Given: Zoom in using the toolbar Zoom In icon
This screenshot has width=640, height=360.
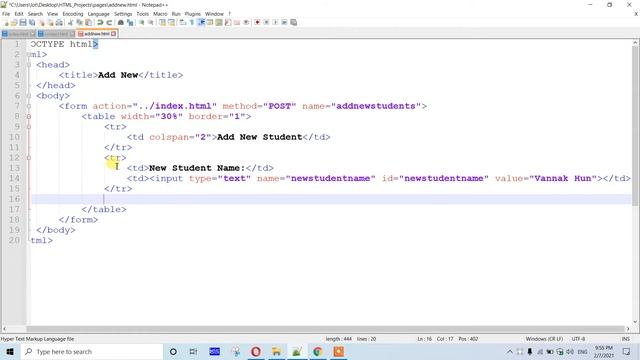Looking at the screenshot, I should coord(142,22).
